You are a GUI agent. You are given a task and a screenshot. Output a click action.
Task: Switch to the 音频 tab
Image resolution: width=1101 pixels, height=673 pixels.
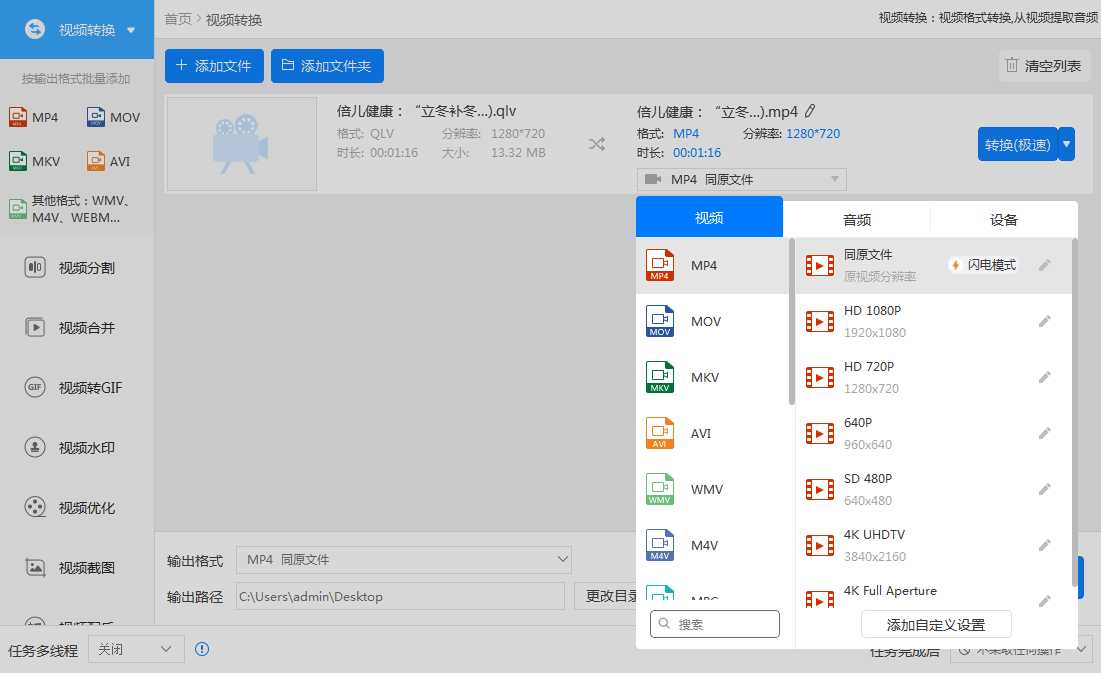tap(857, 220)
